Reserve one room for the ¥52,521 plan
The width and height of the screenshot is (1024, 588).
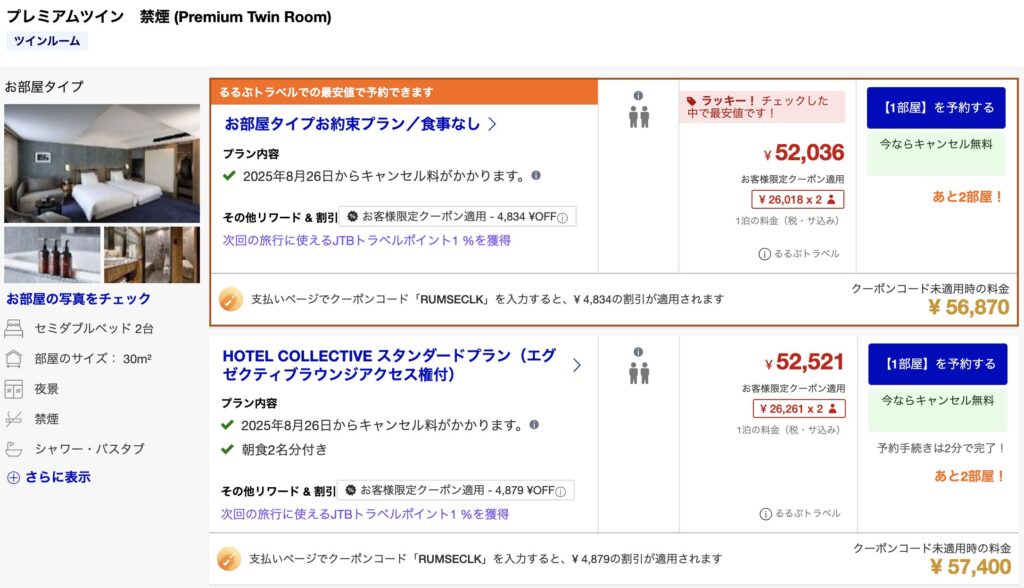(937, 364)
